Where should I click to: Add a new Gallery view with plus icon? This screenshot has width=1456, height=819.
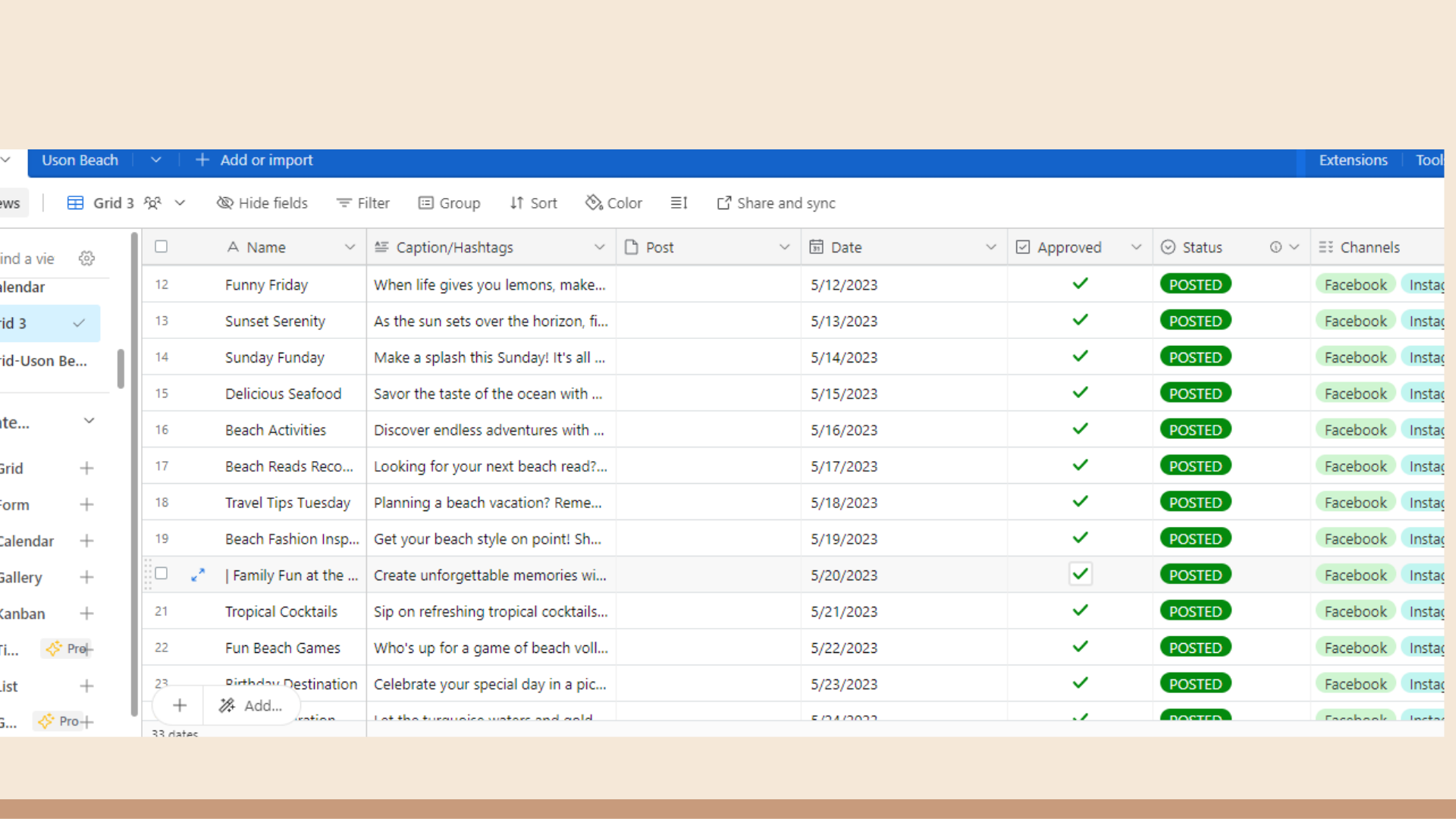[x=86, y=577]
